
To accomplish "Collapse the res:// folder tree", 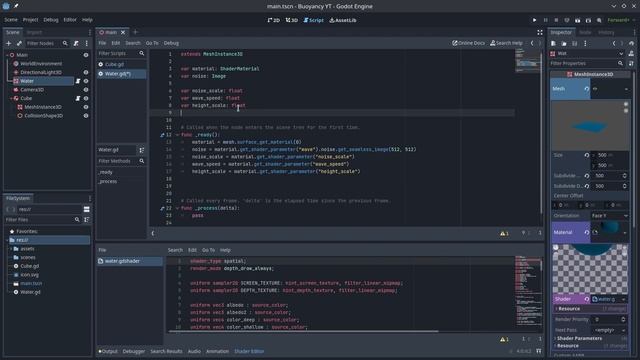I will coord(7,240).
